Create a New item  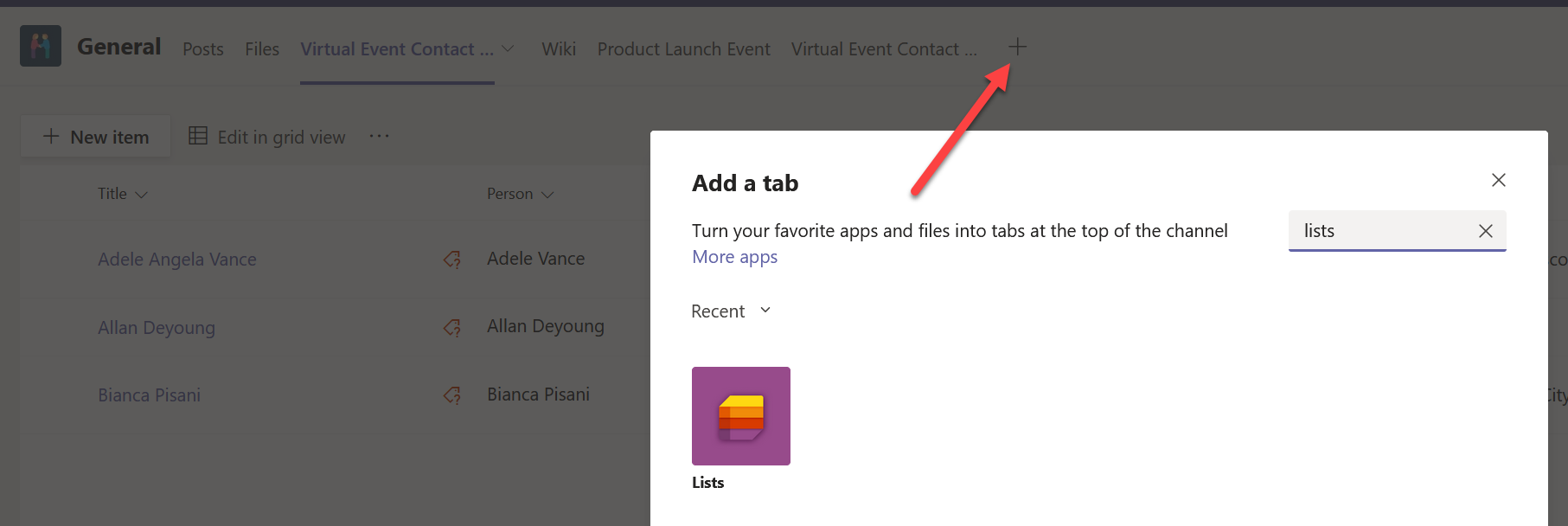(96, 137)
